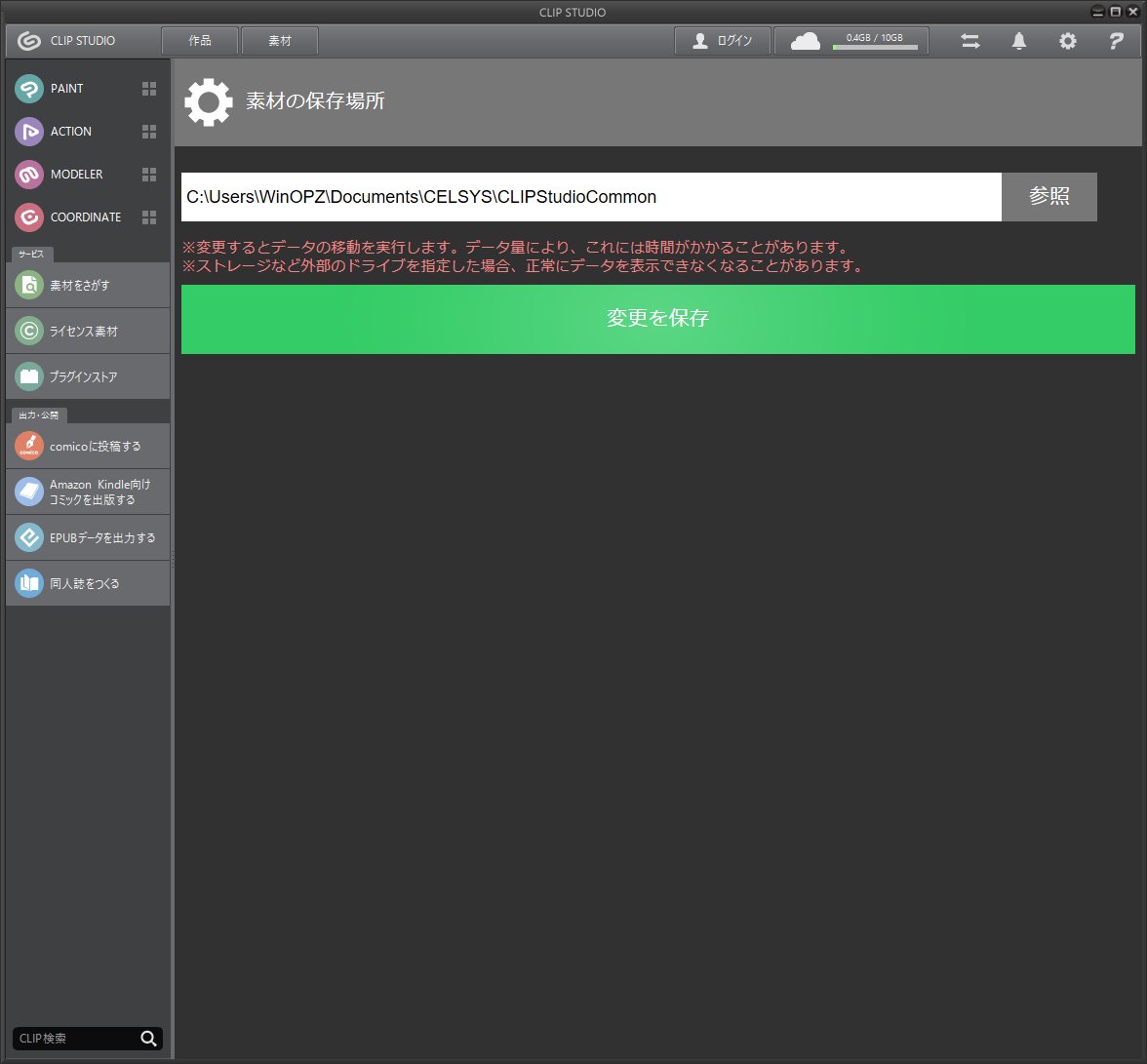This screenshot has width=1147, height=1064.
Task: Click the 0.4GB / 10GB storage bar
Action: coord(875,41)
